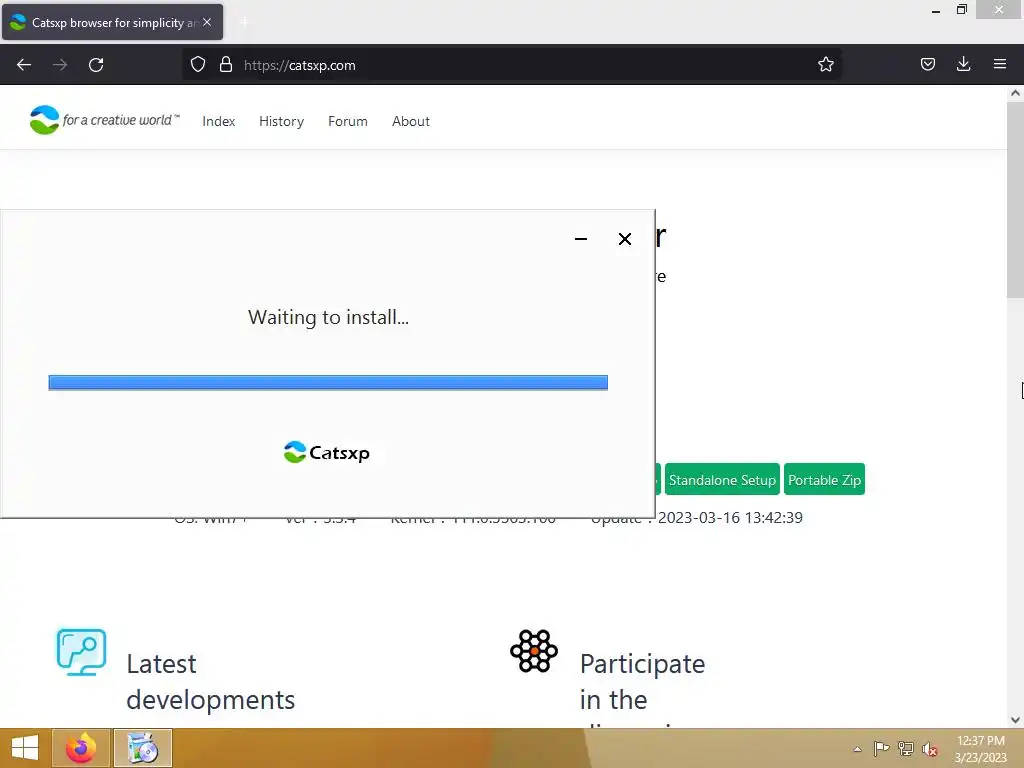Select the Catsxp browser tab

(x=112, y=22)
